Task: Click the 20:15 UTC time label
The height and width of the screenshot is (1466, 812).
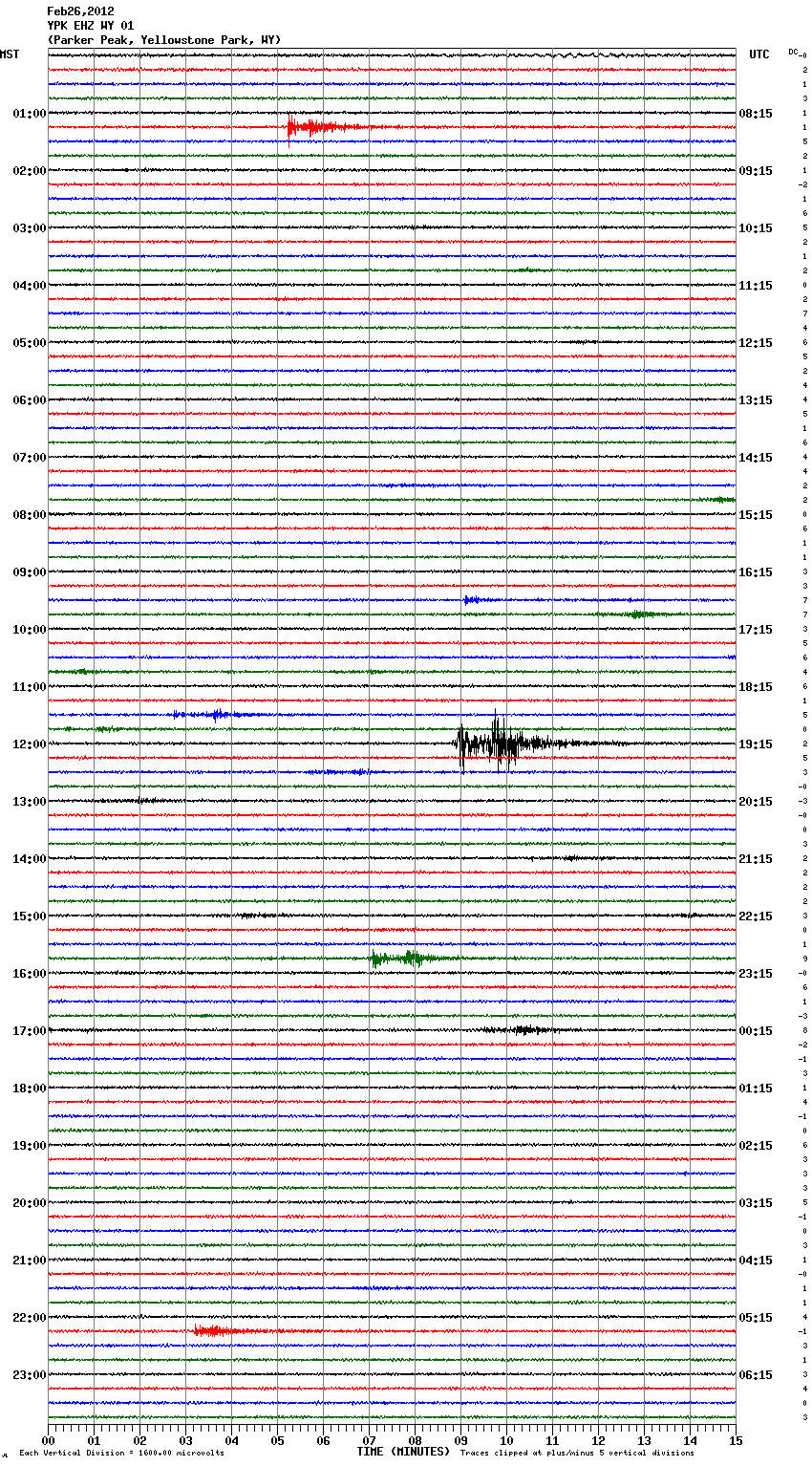Action: tap(756, 802)
